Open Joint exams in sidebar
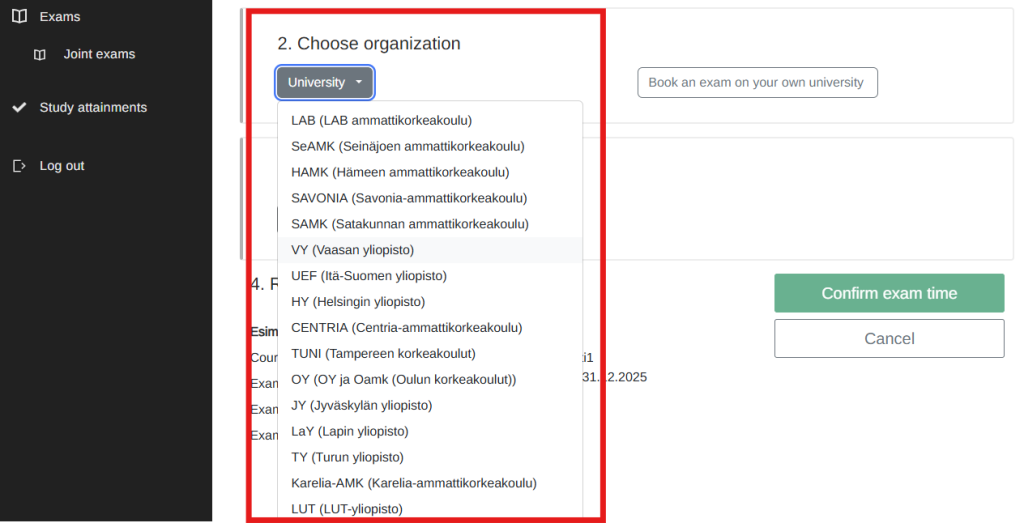Image resolution: width=1024 pixels, height=523 pixels. pyautogui.click(x=99, y=54)
